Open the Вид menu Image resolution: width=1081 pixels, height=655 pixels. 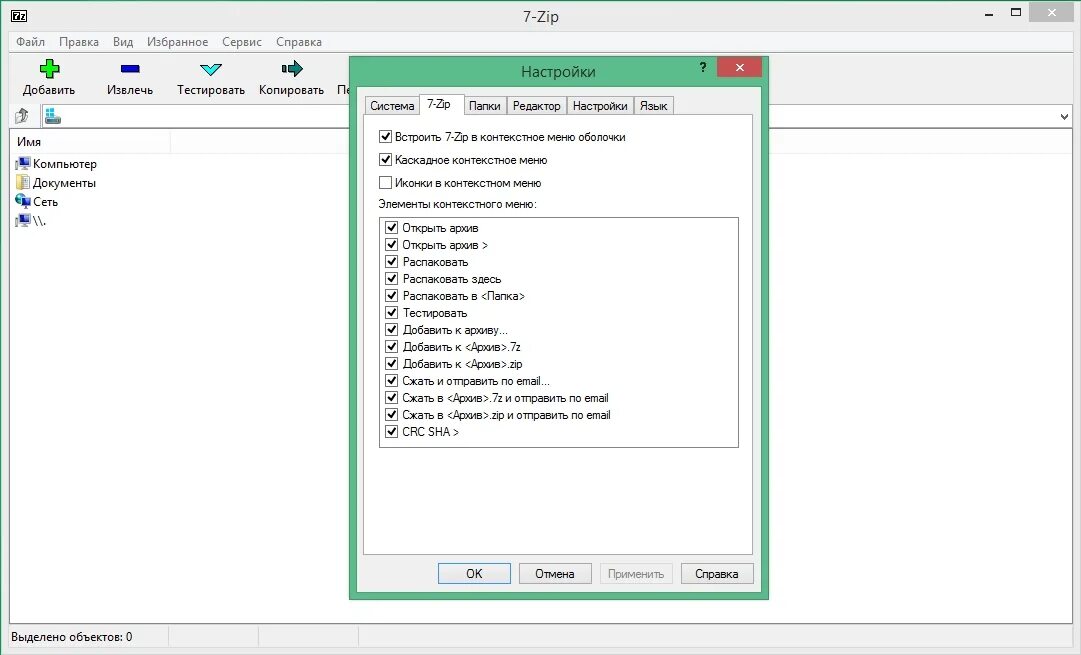pyautogui.click(x=123, y=41)
